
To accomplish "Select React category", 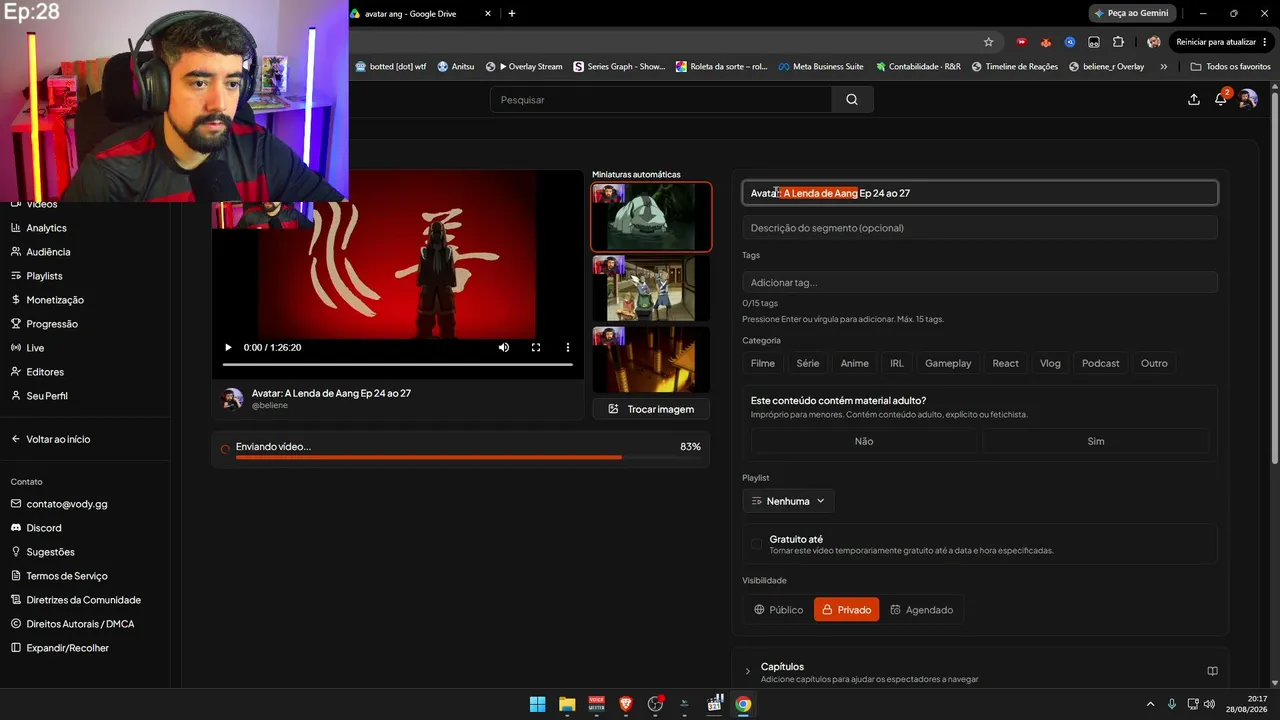I will click(1006, 363).
